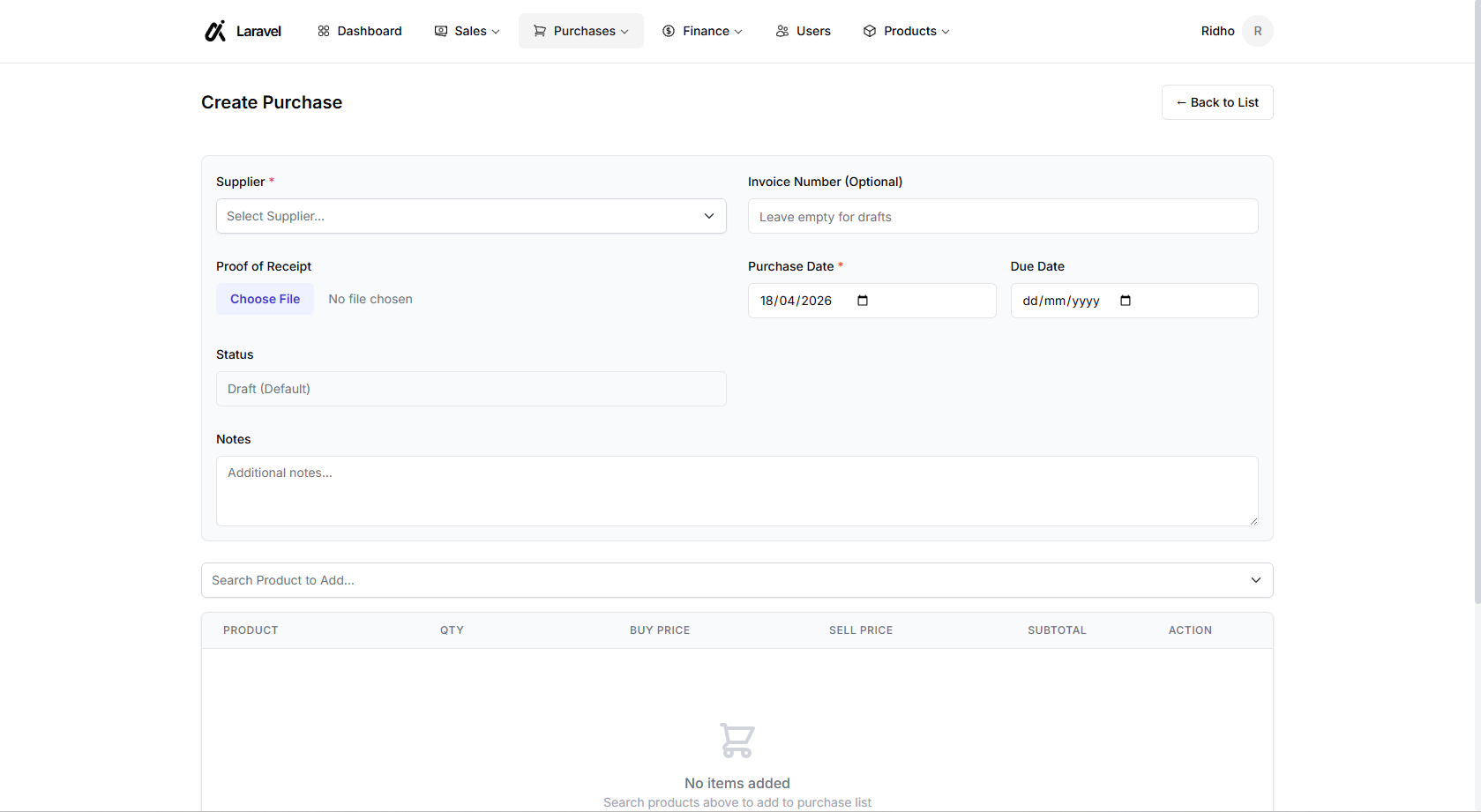Viewport: 1481px width, 812px height.
Task: Expand the Sales menu chevron
Action: pyautogui.click(x=496, y=32)
